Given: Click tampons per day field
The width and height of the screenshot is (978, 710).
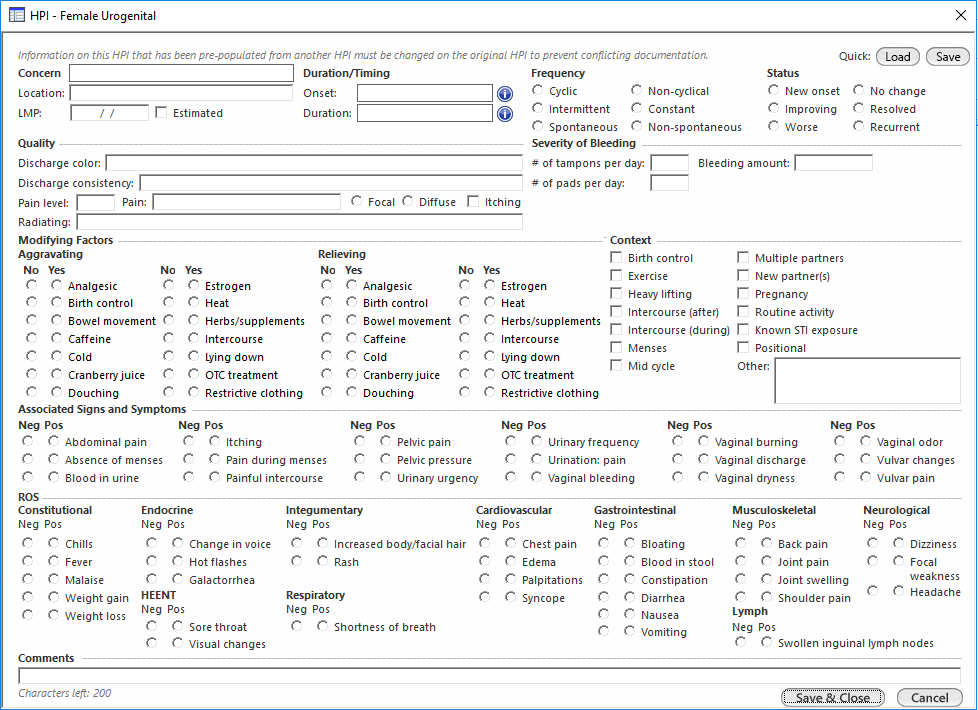Looking at the screenshot, I should [x=669, y=163].
